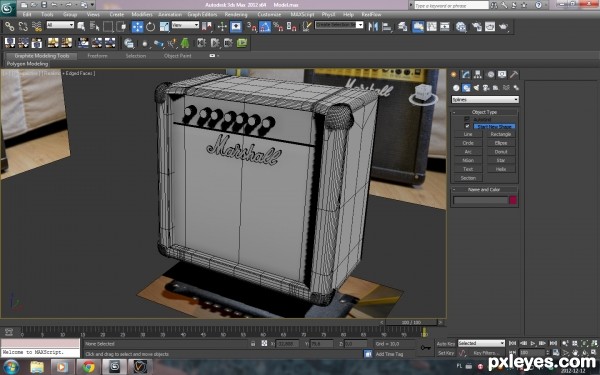Activate the Select and Rotate tool
Screen dimensions: 600x375
pos(151,26)
